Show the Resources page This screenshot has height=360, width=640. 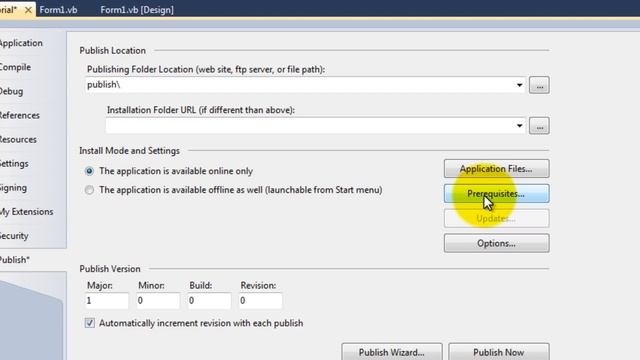pyautogui.click(x=18, y=139)
